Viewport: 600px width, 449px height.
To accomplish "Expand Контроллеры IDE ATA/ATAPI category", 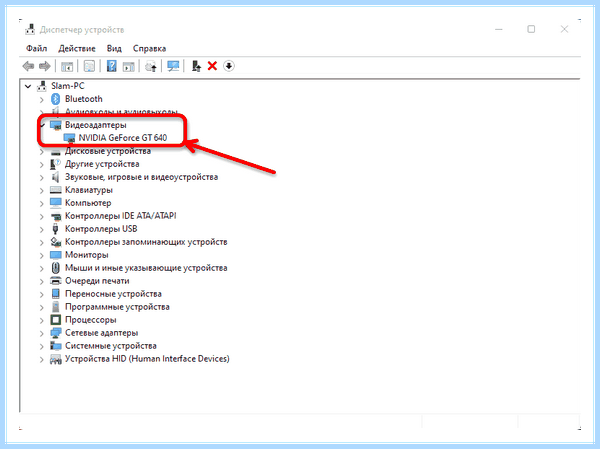I will click(42, 217).
